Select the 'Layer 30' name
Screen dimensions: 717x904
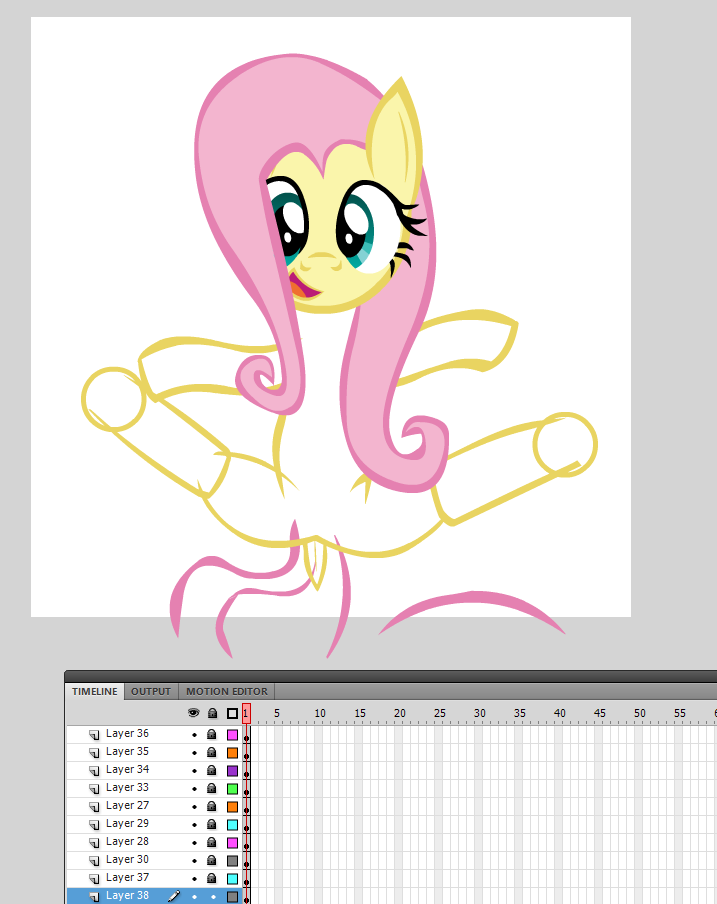(127, 859)
